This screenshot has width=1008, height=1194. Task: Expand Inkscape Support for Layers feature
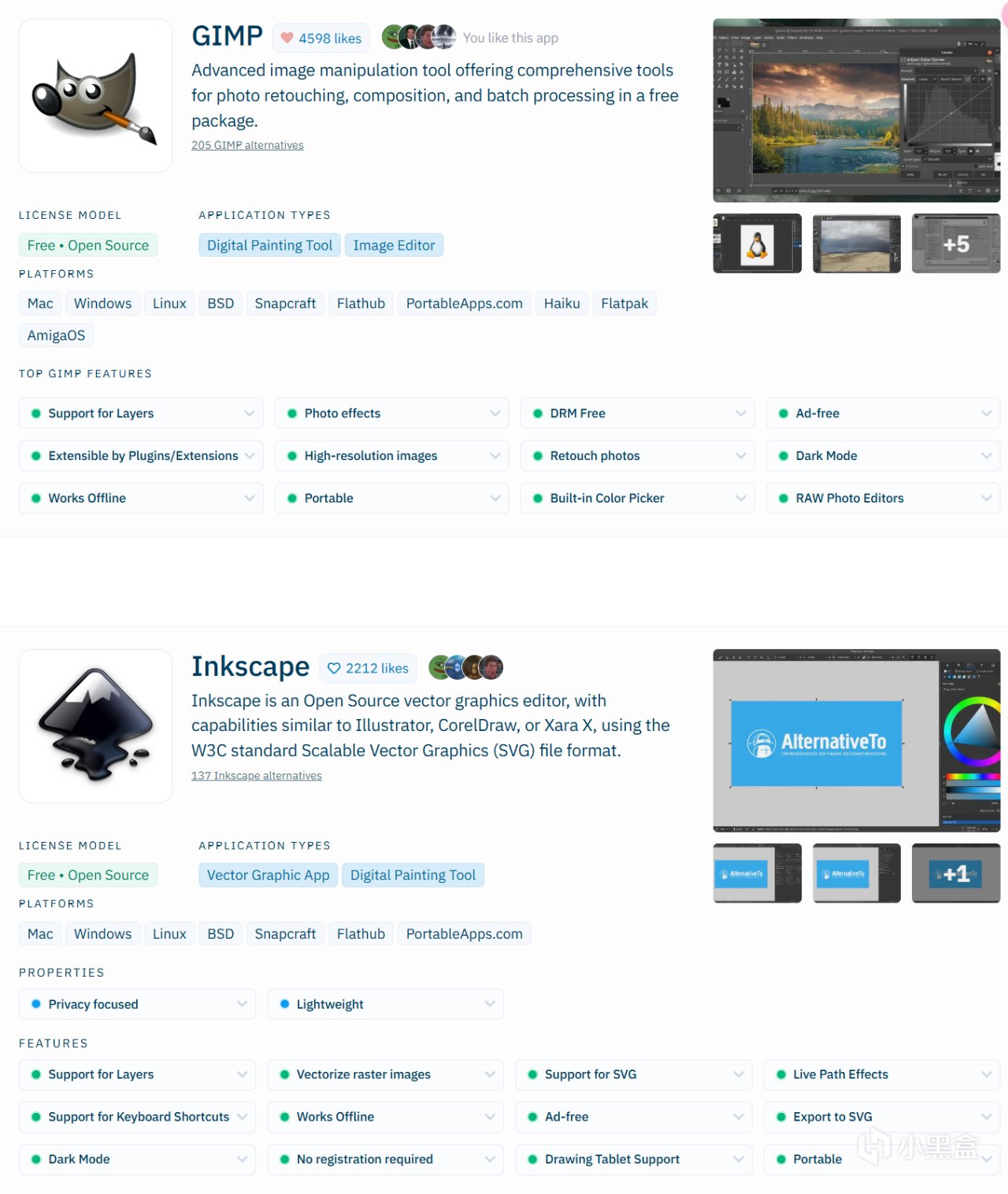[137, 1074]
